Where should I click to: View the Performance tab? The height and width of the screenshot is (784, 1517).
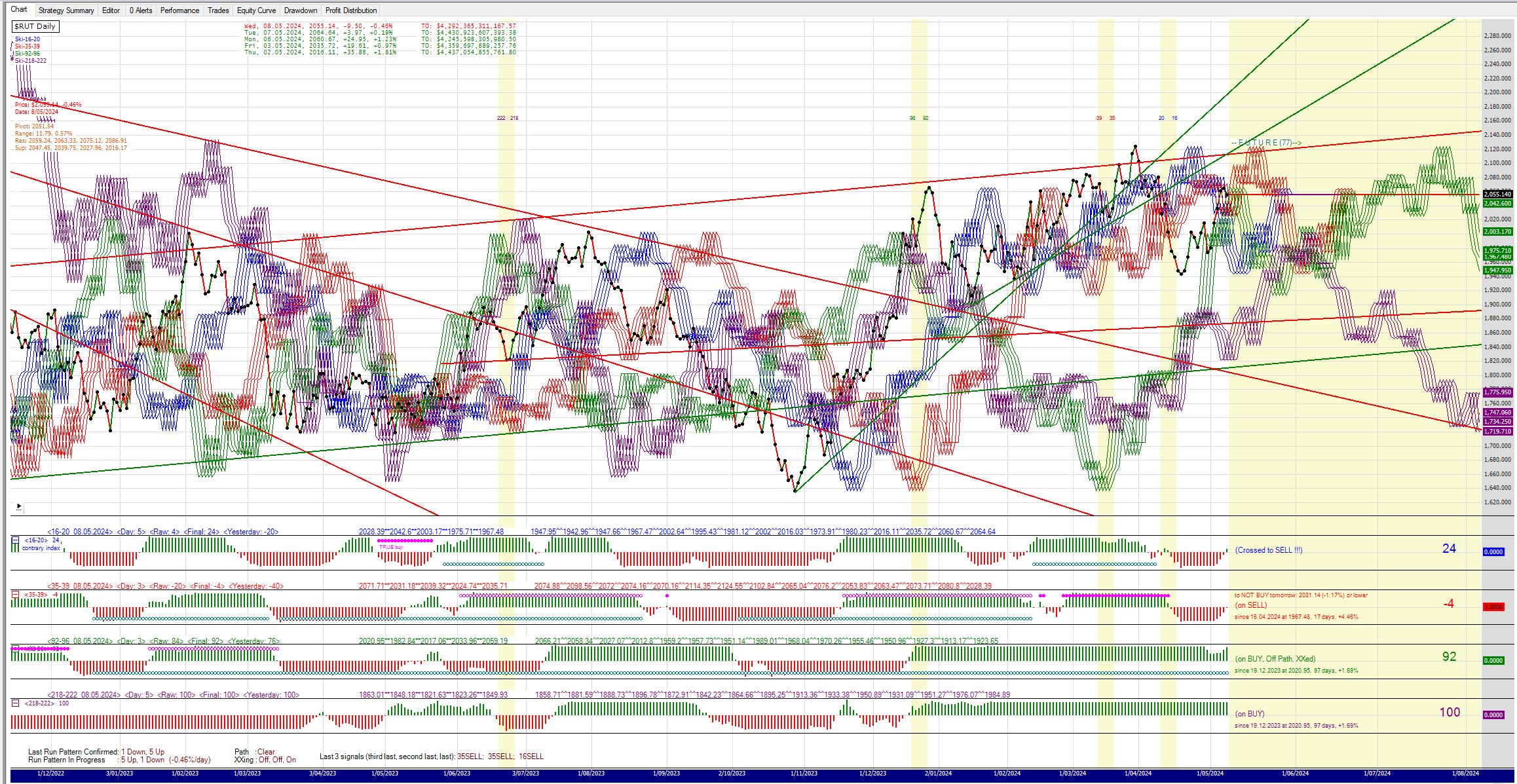click(x=179, y=10)
